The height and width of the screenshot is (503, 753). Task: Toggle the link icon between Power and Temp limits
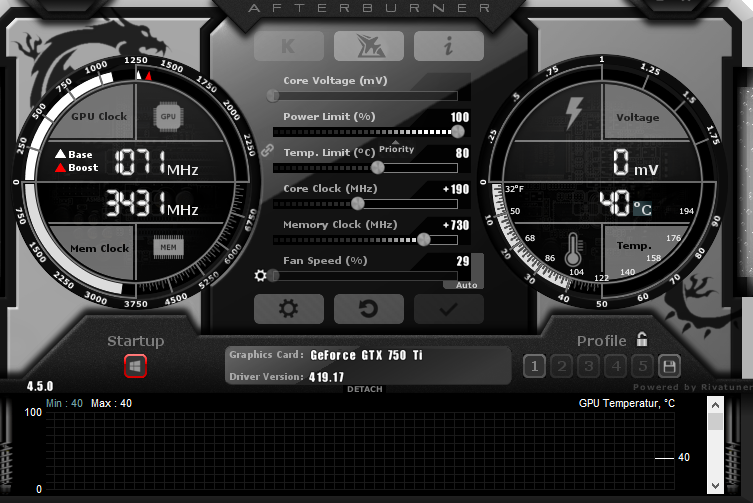click(267, 150)
